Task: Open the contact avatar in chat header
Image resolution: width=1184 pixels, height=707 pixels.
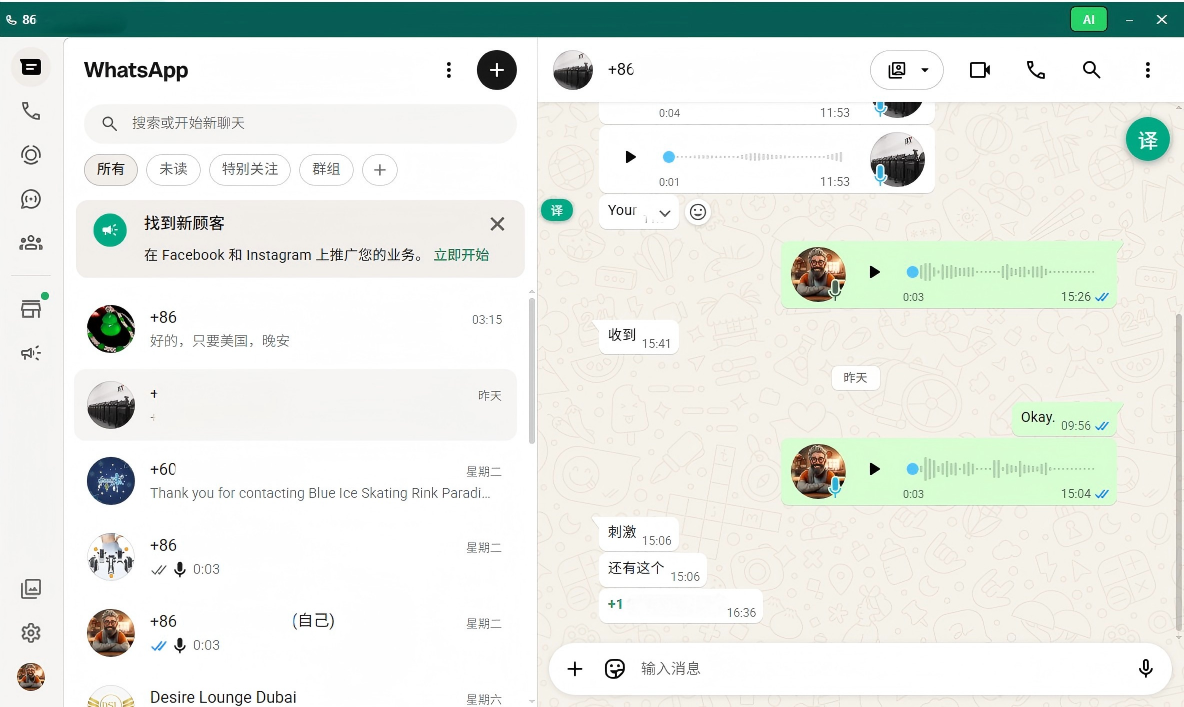Action: click(x=573, y=70)
